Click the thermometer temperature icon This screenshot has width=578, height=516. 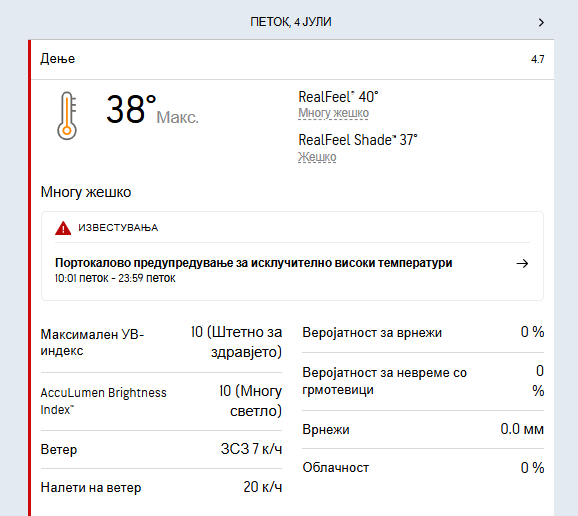click(67, 115)
